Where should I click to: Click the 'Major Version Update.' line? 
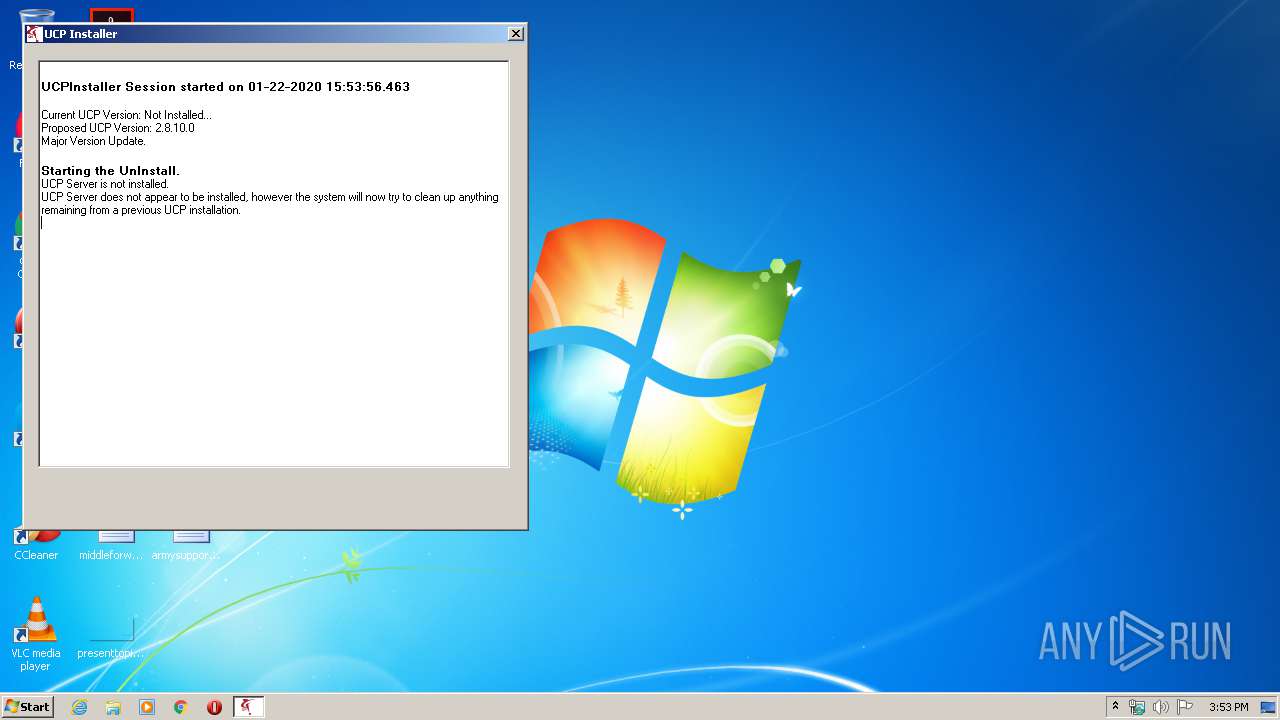coord(93,141)
